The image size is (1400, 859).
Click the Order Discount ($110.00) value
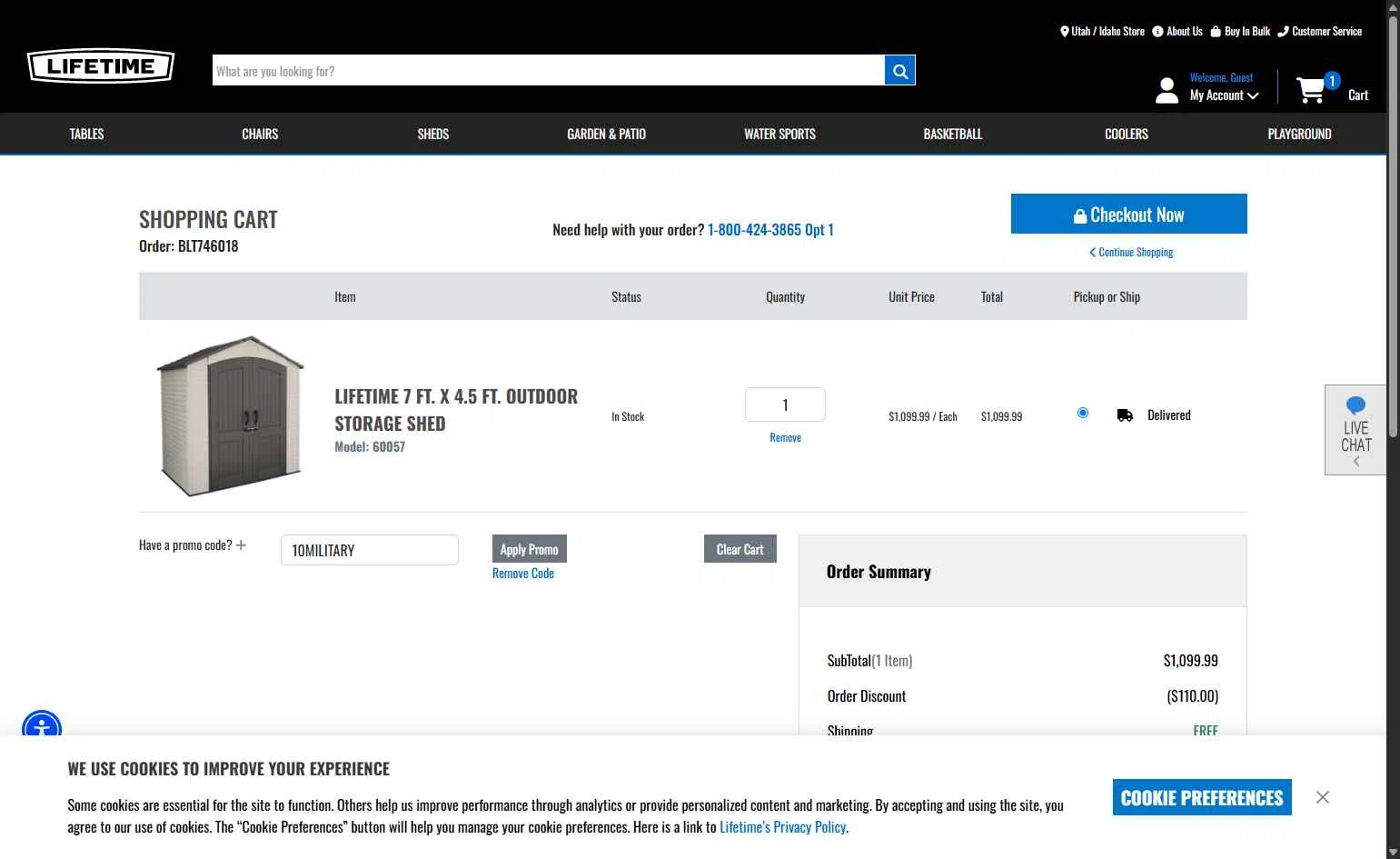click(1193, 696)
